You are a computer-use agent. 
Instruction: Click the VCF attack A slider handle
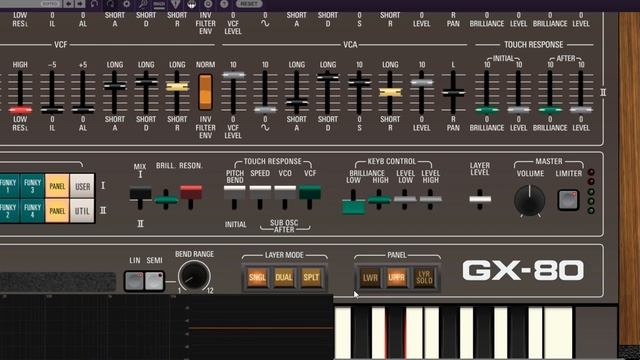pyautogui.click(x=115, y=86)
